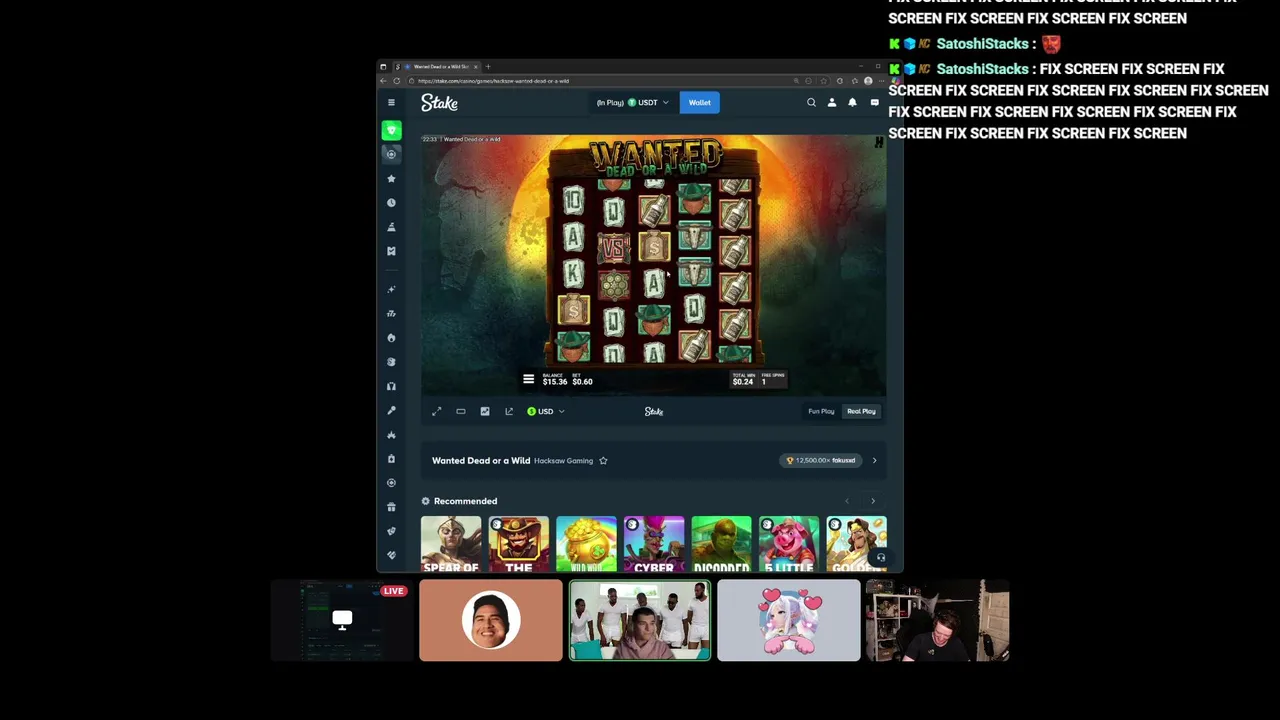The width and height of the screenshot is (1280, 720).
Task: Open the user profile icon
Action: (x=831, y=102)
